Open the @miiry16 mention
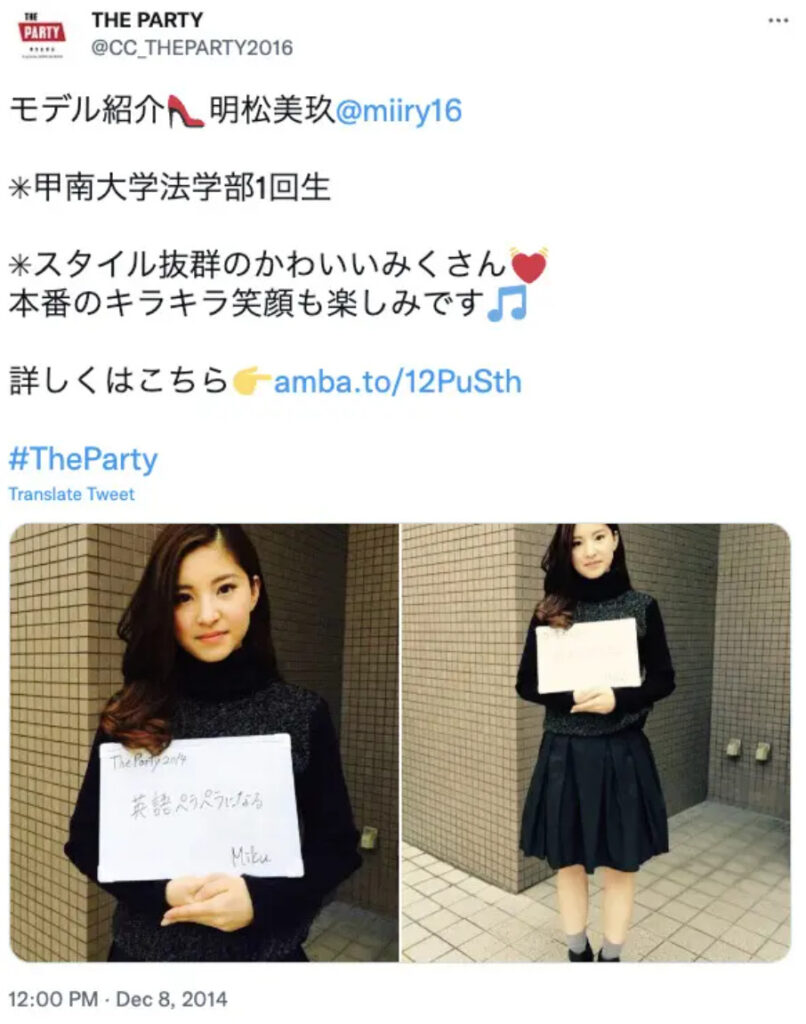This screenshot has width=806, height=1024. 398,110
